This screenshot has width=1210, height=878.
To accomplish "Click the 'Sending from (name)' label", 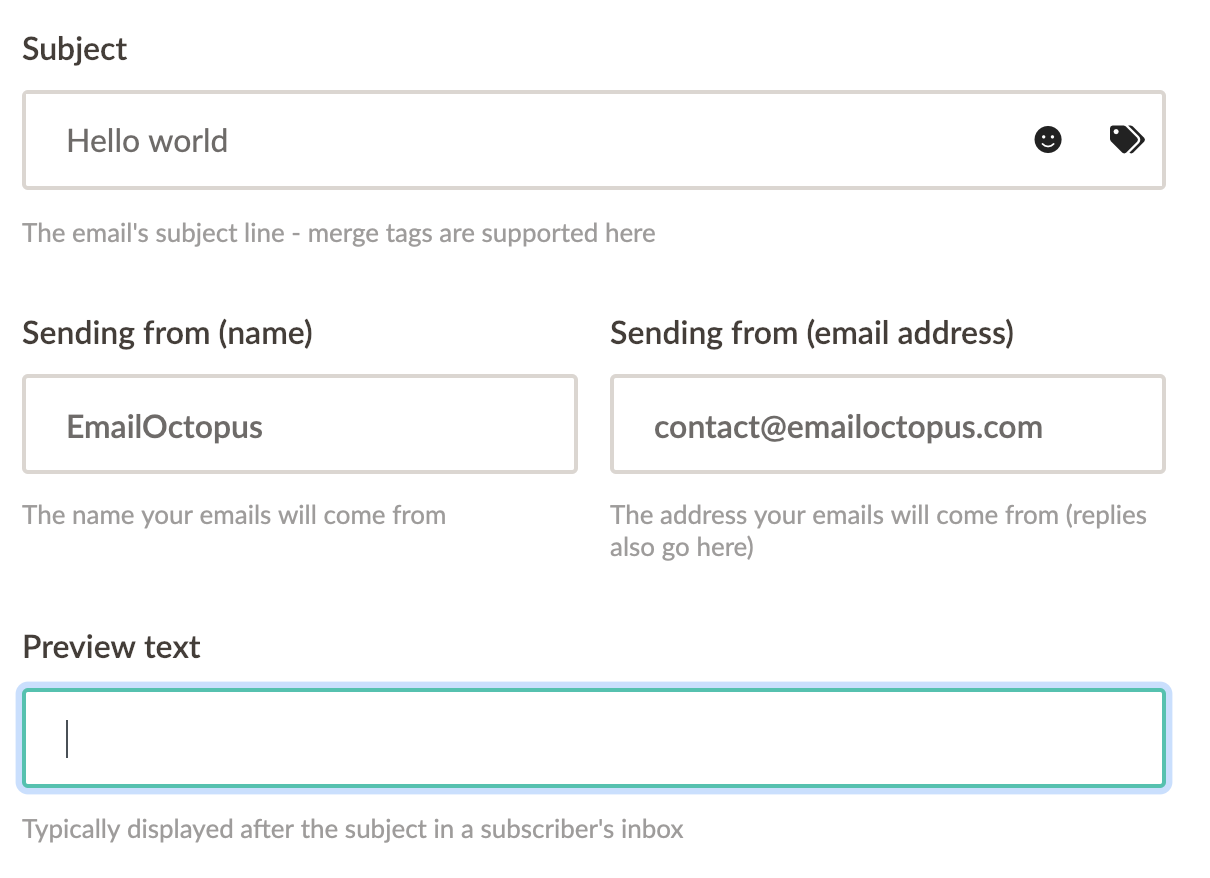I will tap(168, 332).
